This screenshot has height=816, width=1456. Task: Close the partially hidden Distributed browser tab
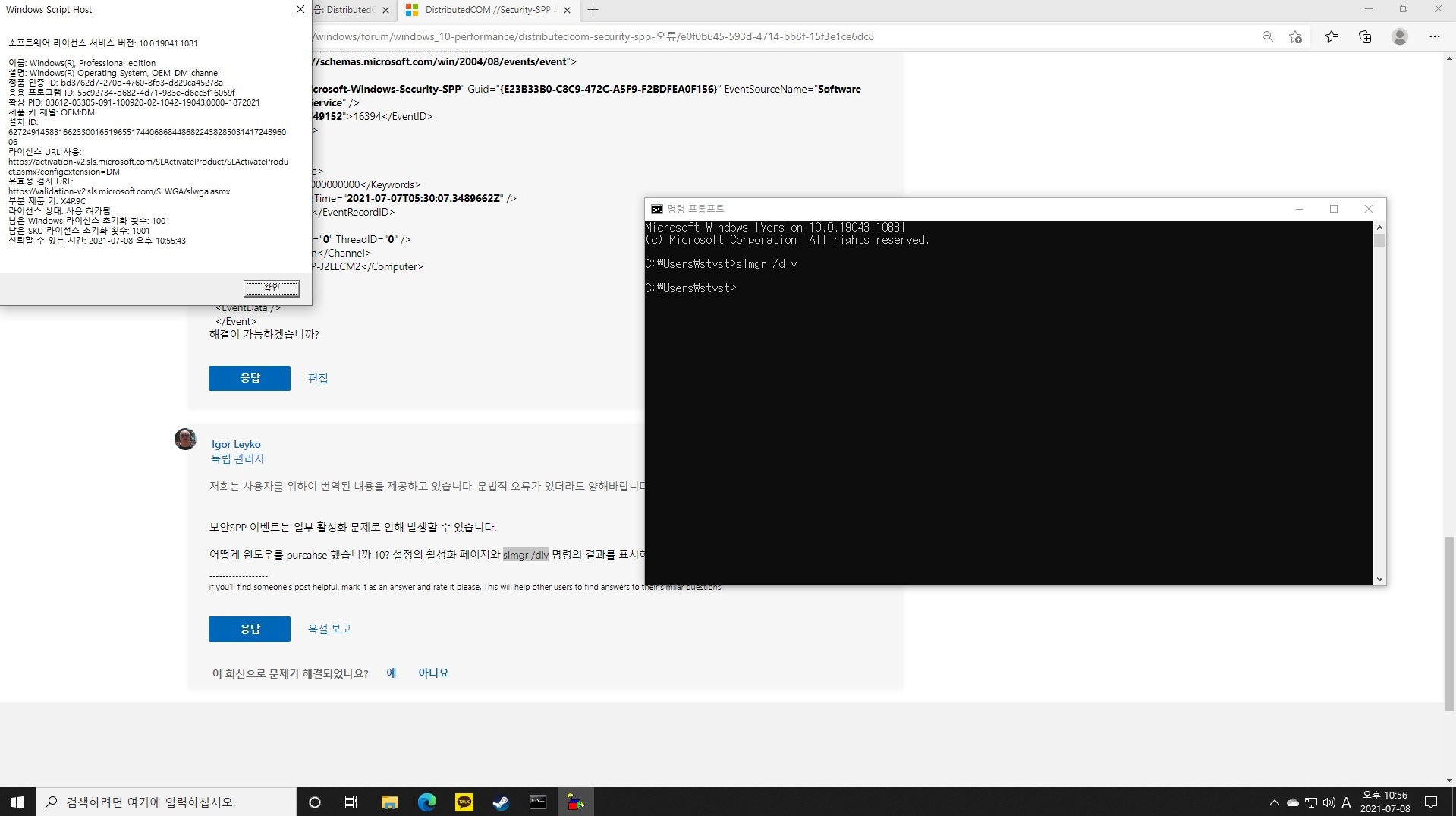click(385, 10)
